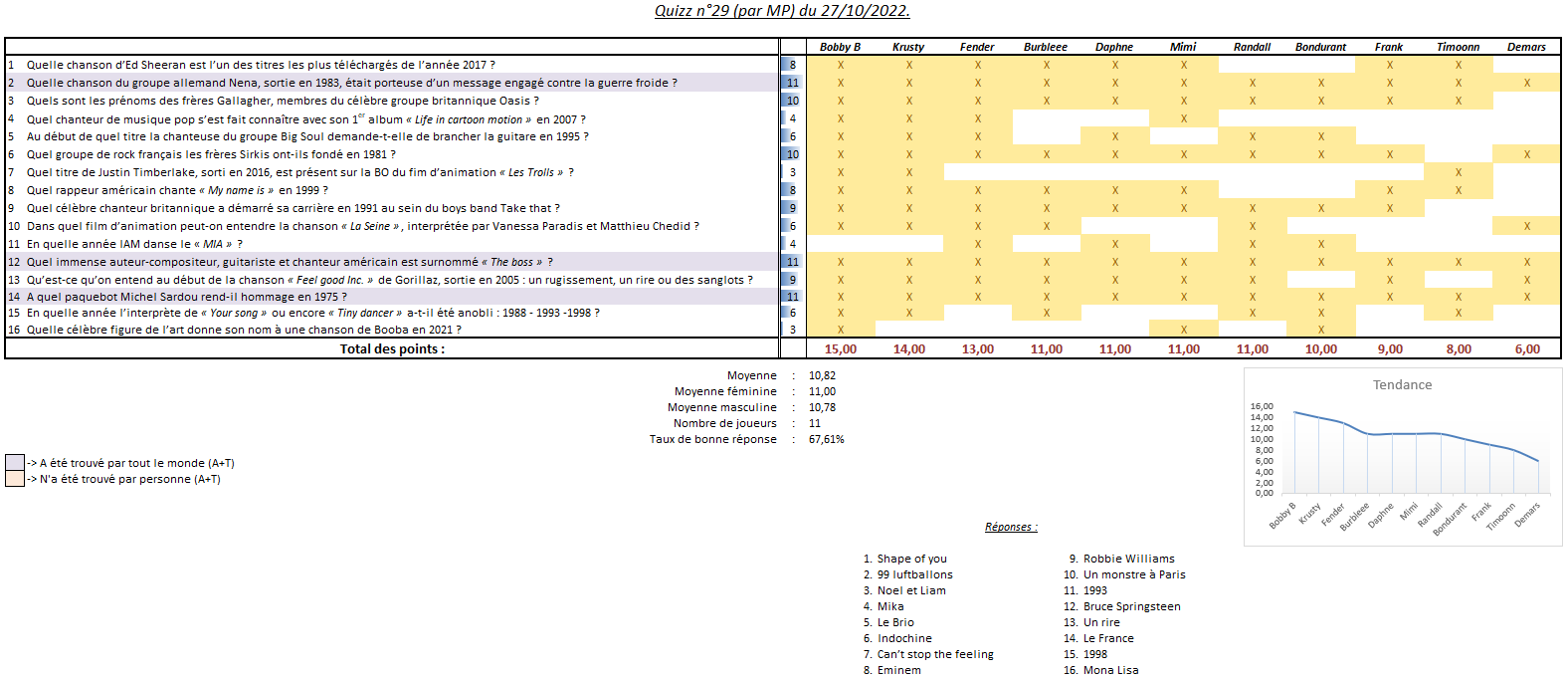This screenshot has height=680, width=1568.
Task: Click question 9 about Take That
Action: point(294,208)
